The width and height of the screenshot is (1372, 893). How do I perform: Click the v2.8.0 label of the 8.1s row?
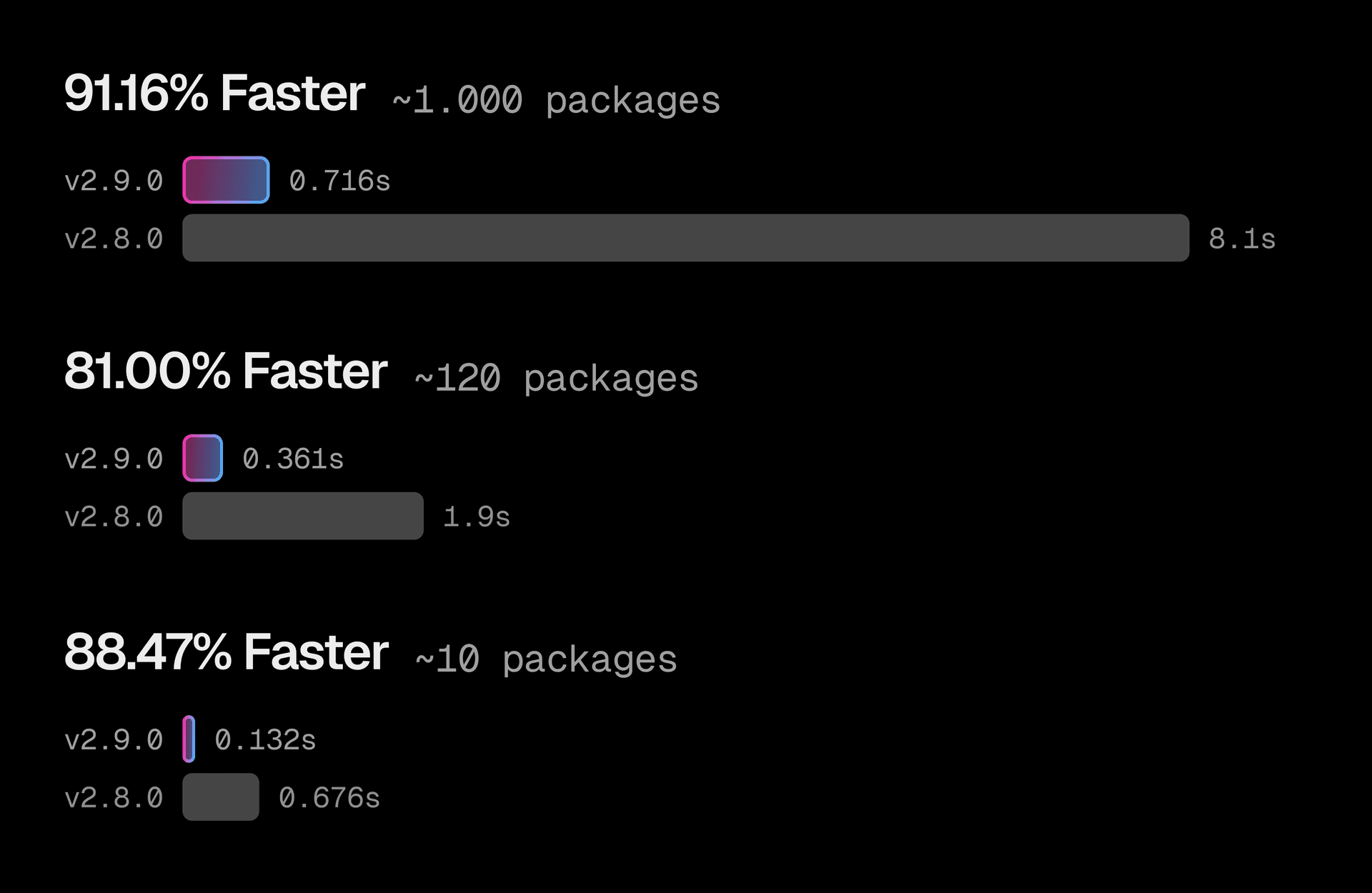click(114, 239)
